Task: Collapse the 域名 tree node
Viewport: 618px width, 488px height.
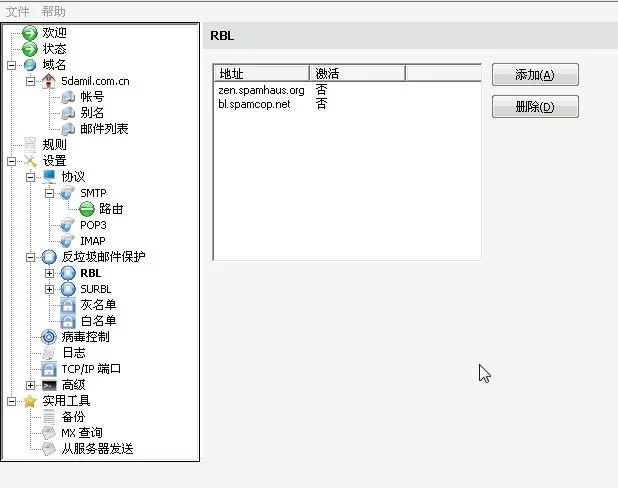Action: (x=11, y=65)
